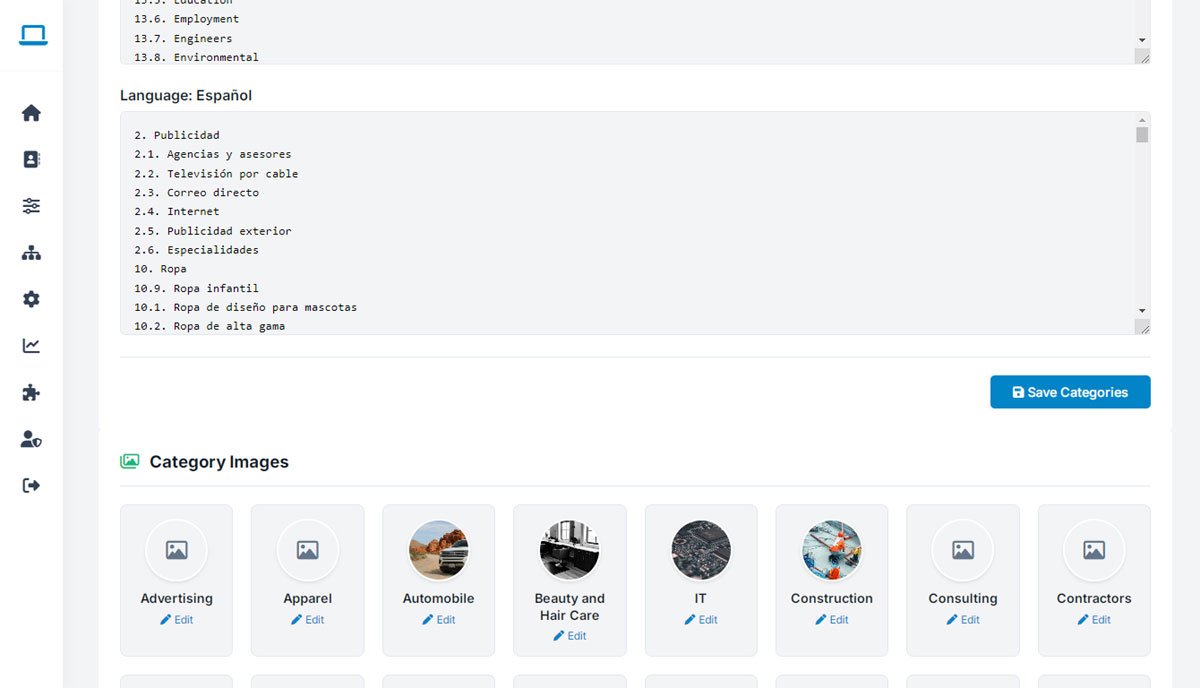Click the Save Categories button
Image resolution: width=1200 pixels, height=688 pixels.
[x=1070, y=392]
